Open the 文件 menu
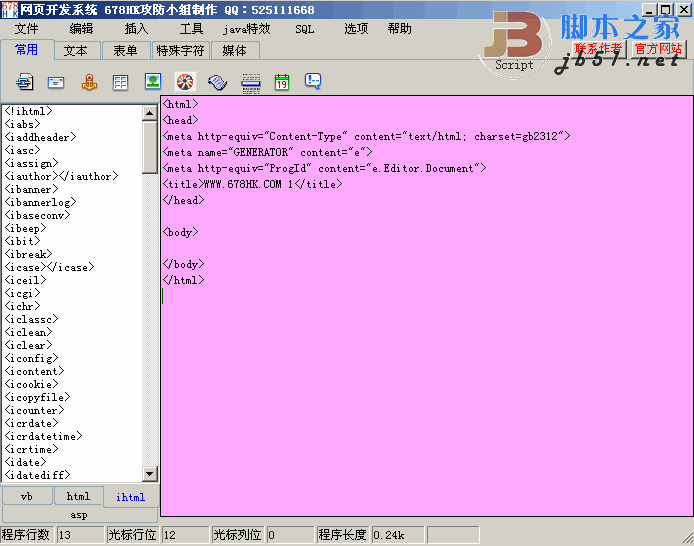 click(27, 29)
